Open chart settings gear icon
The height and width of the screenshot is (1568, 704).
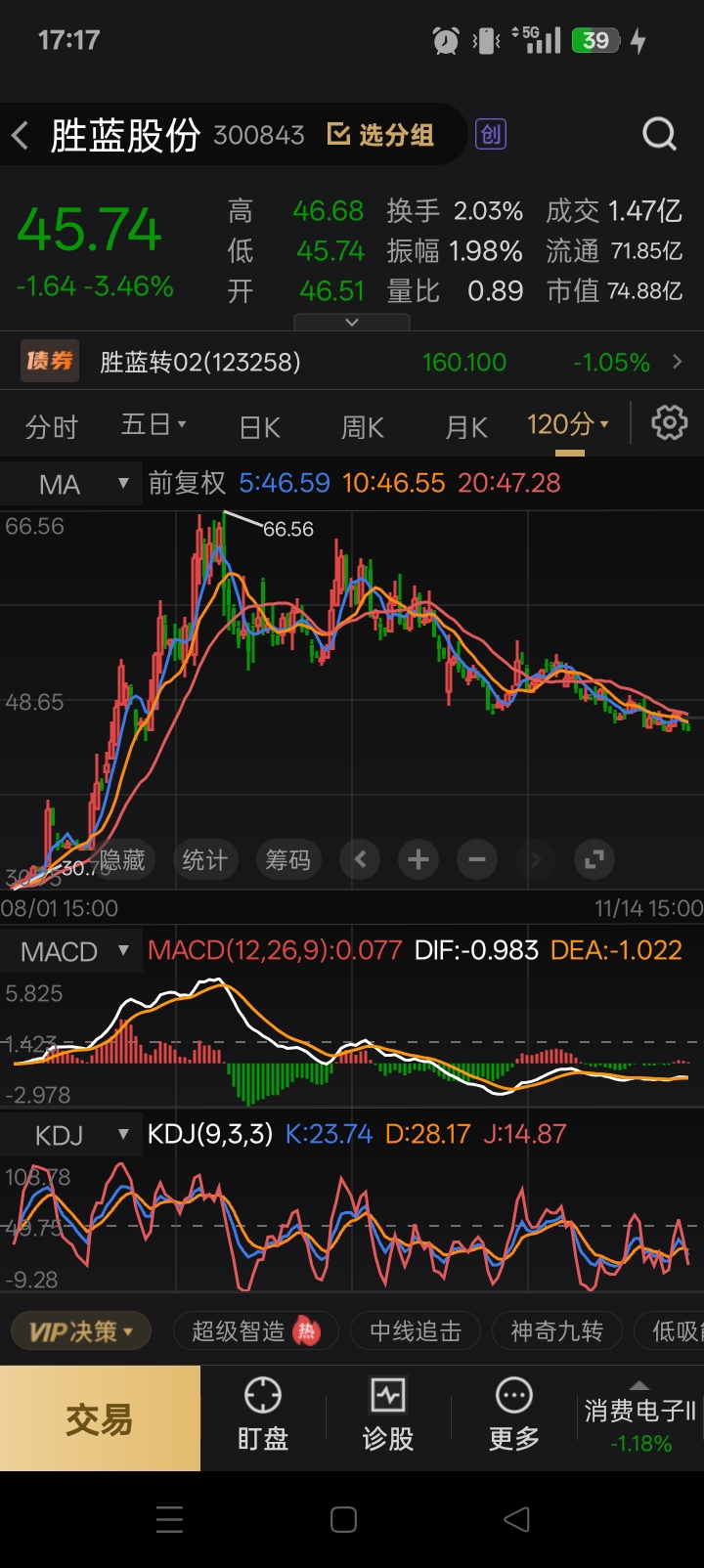pos(670,423)
